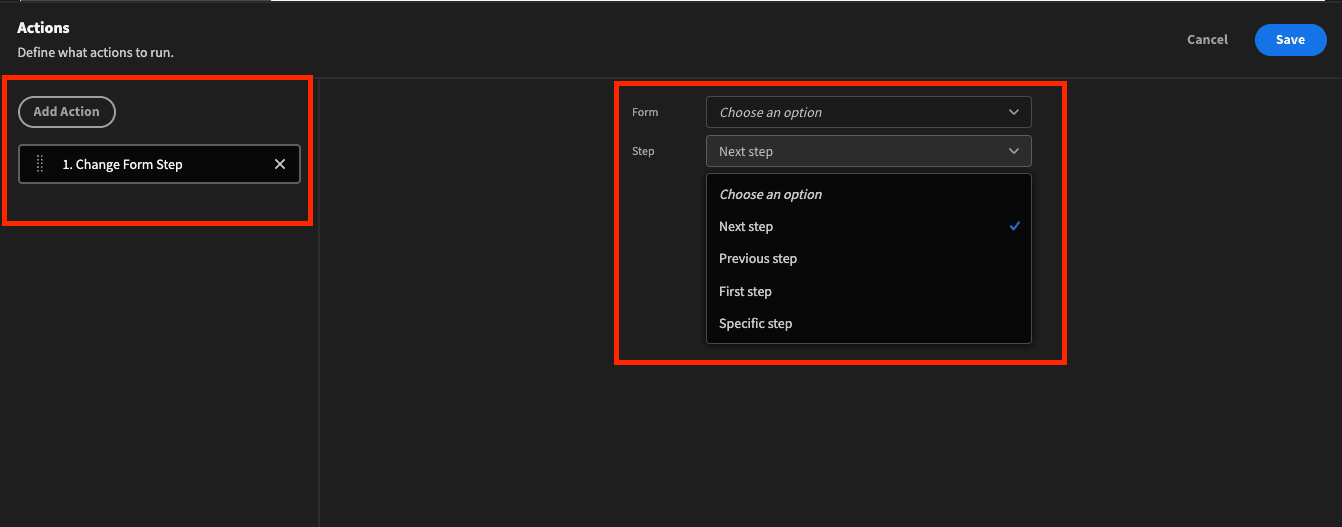Collapse the Step combo box showing Next step
The width and height of the screenshot is (1342, 527).
click(x=868, y=151)
